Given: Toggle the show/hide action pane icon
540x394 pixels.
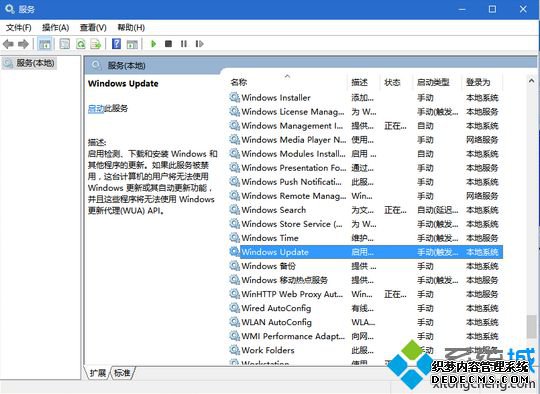Looking at the screenshot, I should pos(132,44).
